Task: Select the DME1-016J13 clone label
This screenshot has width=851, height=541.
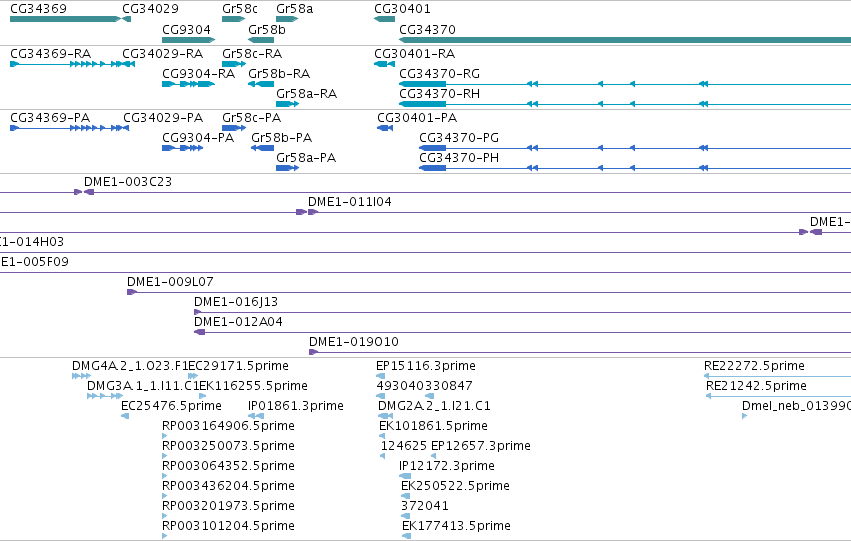Action: pyautogui.click(x=236, y=302)
